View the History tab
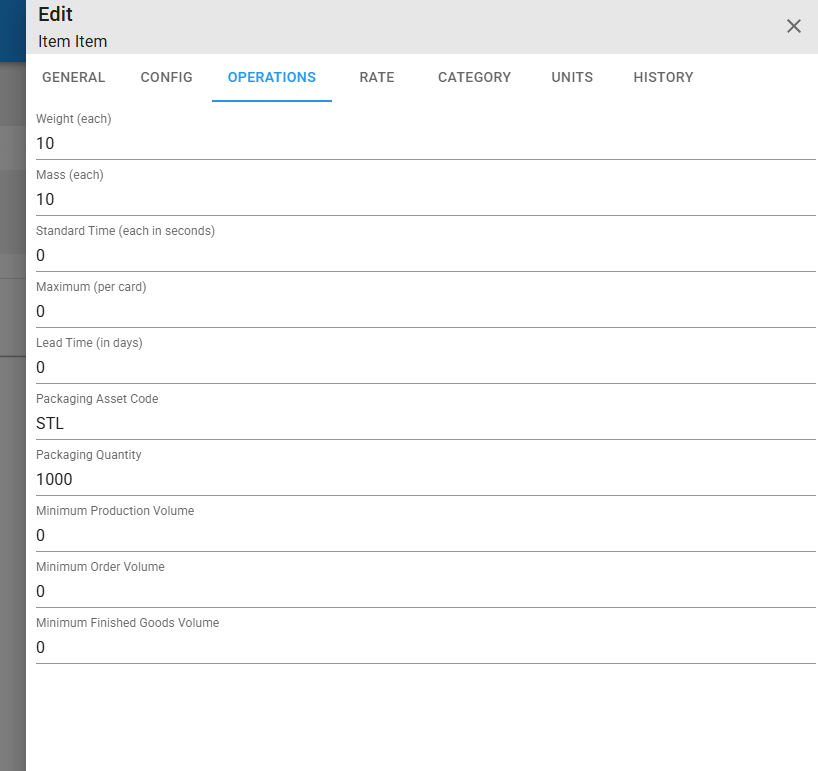This screenshot has height=771, width=818. [663, 77]
